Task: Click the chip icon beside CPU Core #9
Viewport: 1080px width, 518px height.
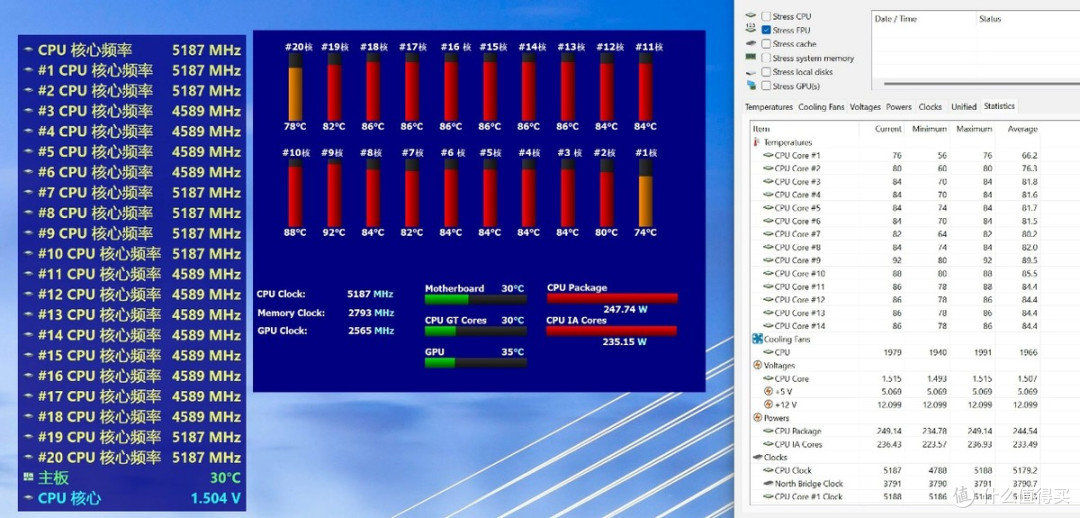Action: (x=768, y=260)
